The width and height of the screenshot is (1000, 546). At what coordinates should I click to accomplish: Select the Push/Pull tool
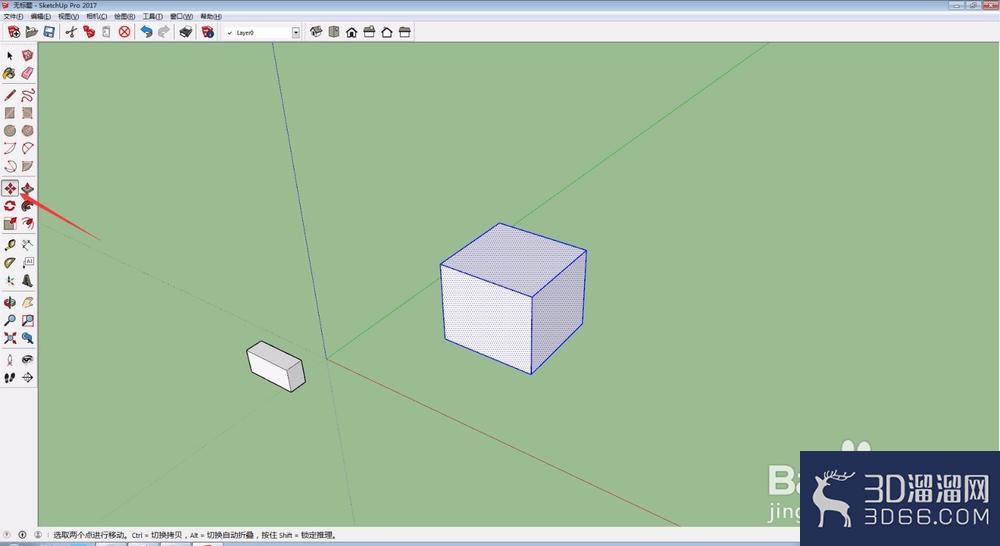(27, 188)
